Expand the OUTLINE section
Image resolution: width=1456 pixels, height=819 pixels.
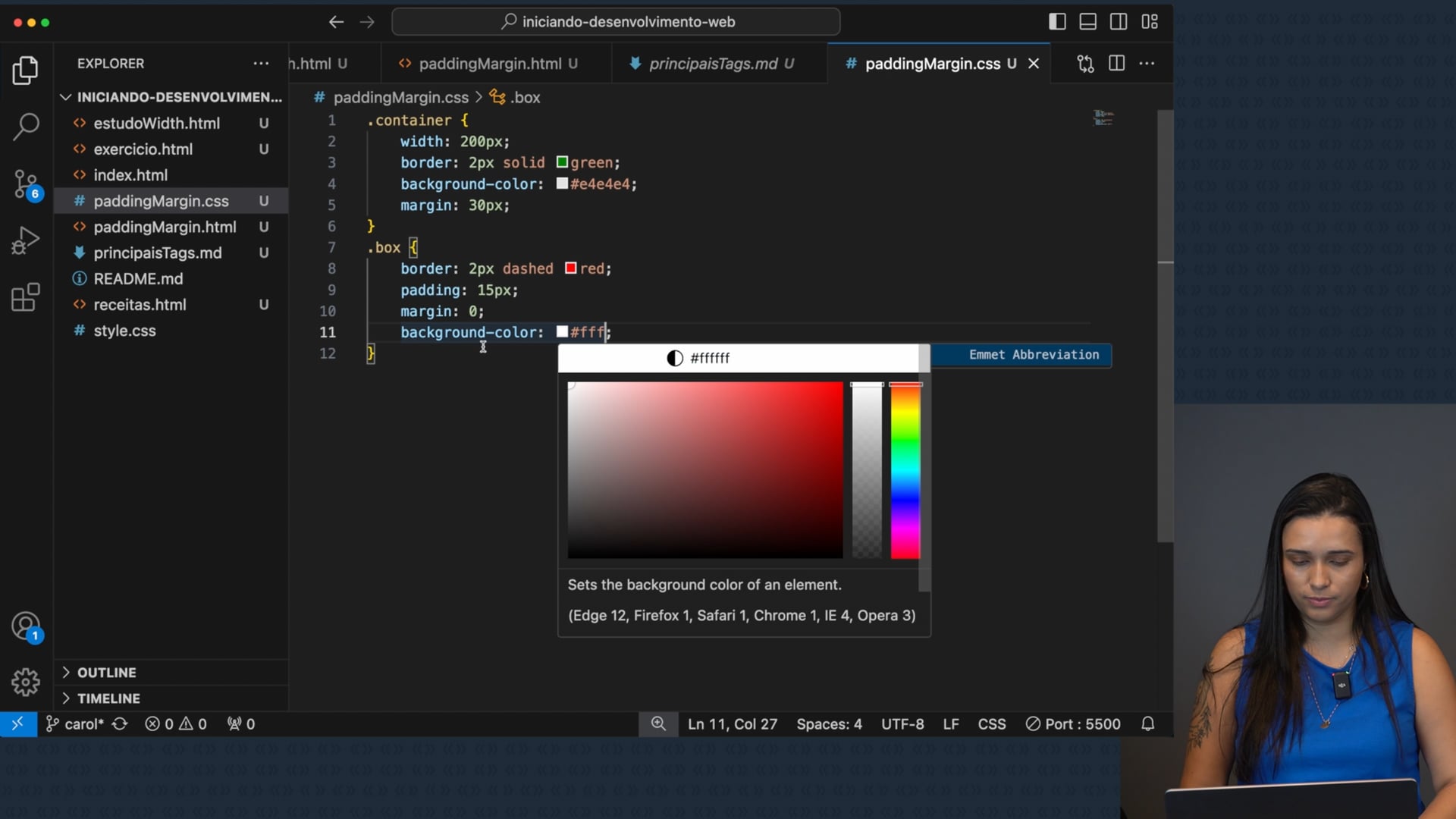pyautogui.click(x=106, y=673)
